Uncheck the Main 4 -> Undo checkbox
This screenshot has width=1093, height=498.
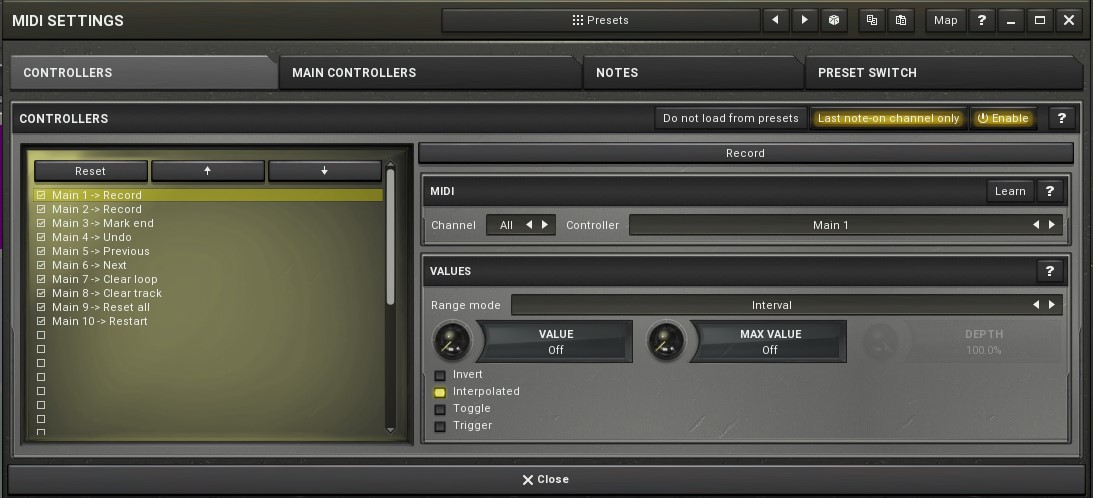click(x=41, y=237)
